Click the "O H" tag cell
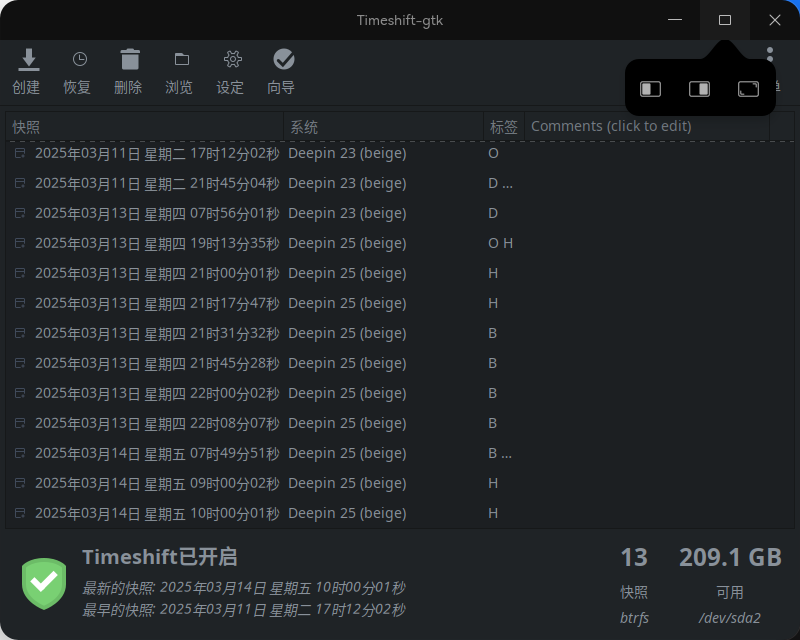The image size is (800, 640). point(501,243)
